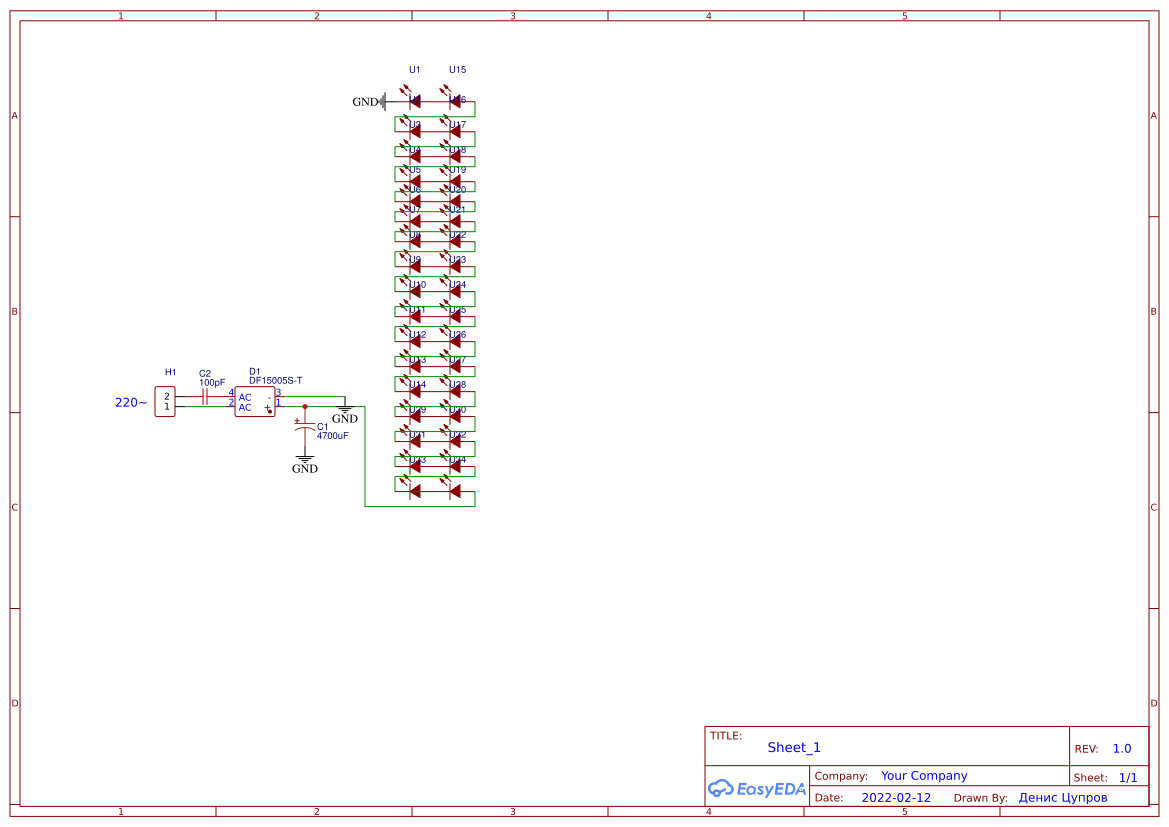The width and height of the screenshot is (1169, 827).
Task: Select electrolytic capacitor C1 4700uF
Action: click(x=305, y=428)
